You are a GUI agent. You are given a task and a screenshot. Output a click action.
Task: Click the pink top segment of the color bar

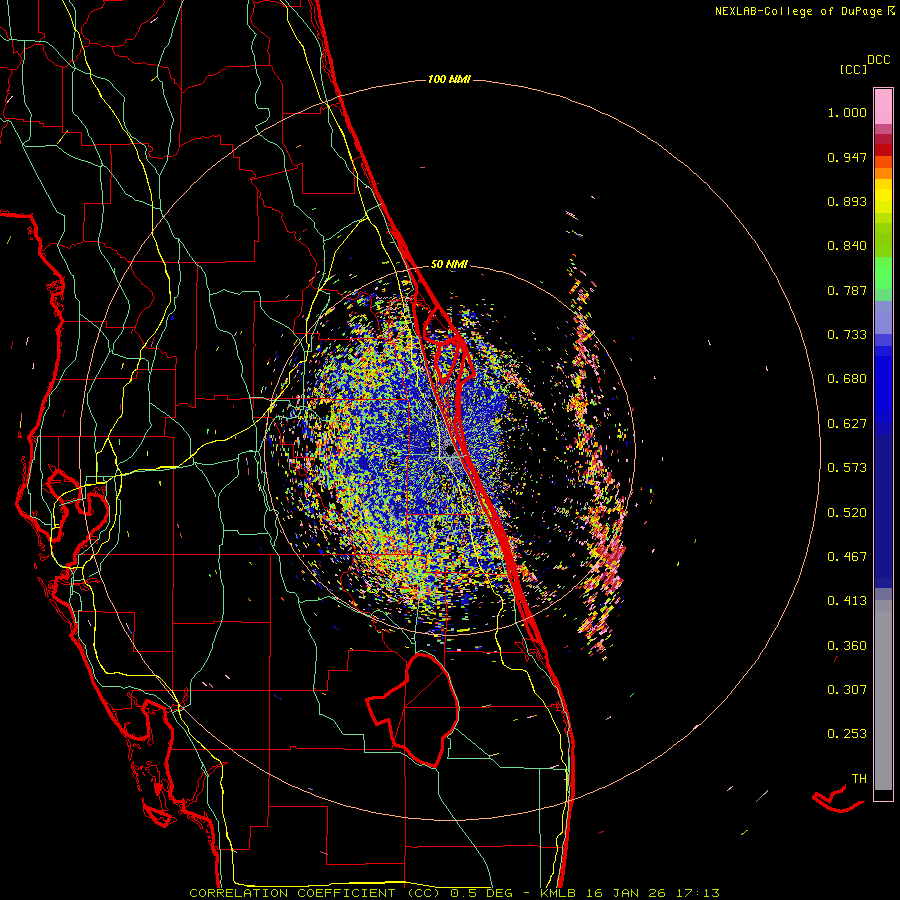[x=883, y=107]
